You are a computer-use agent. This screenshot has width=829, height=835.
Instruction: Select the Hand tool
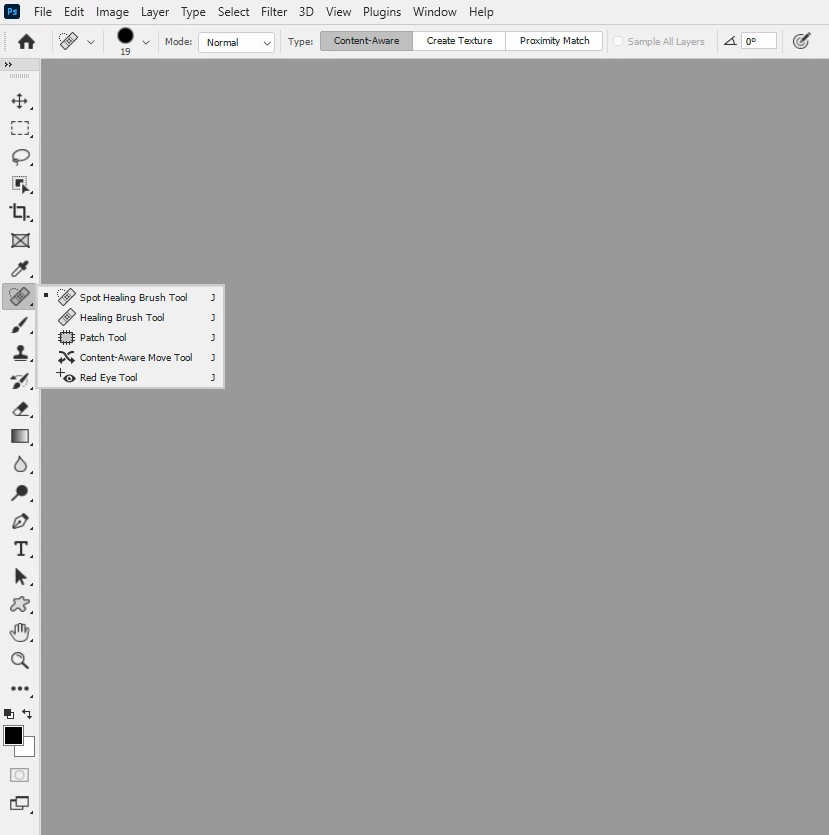pos(20,632)
